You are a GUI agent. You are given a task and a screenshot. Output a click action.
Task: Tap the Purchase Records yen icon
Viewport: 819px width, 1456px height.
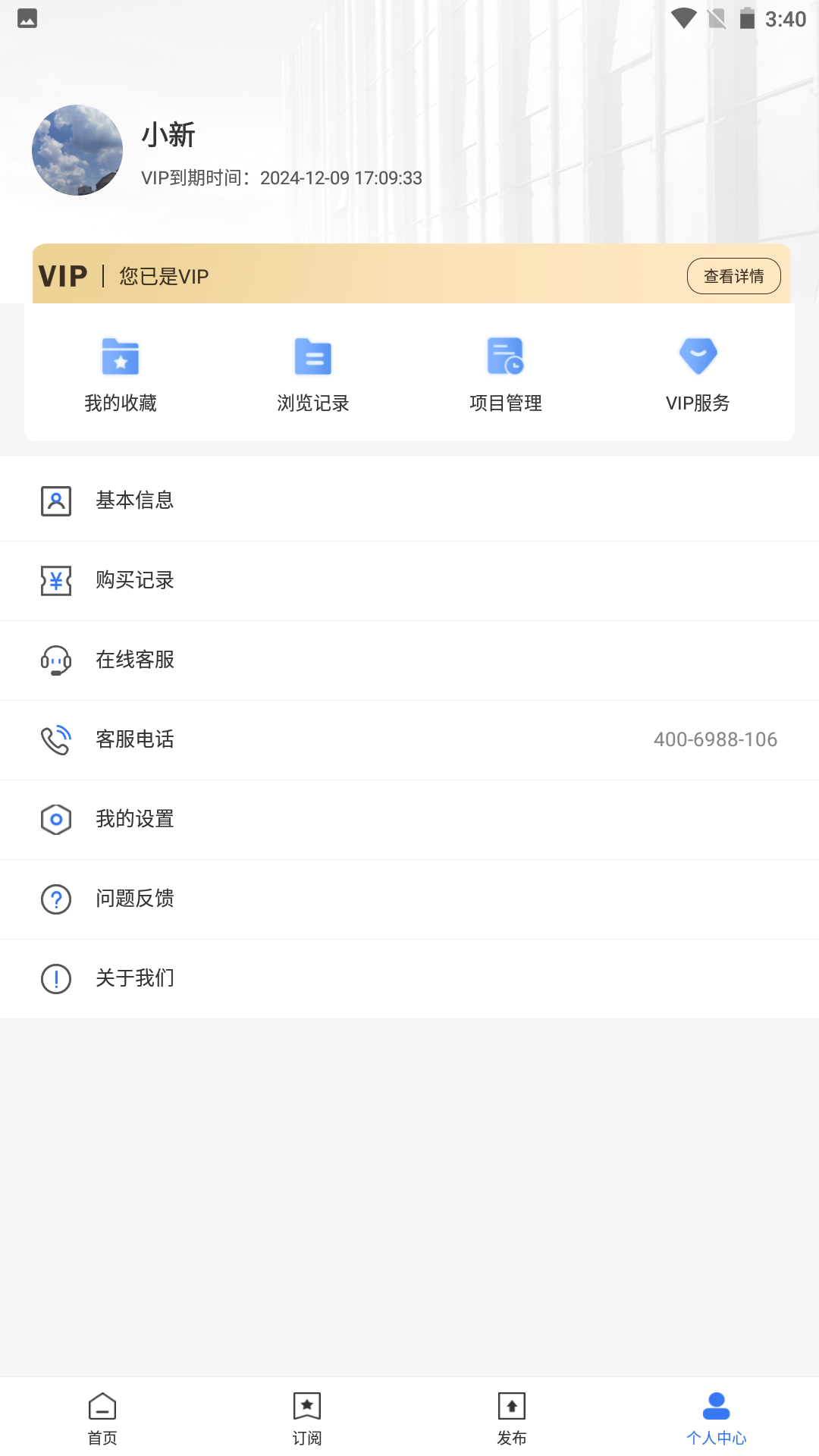coord(56,581)
